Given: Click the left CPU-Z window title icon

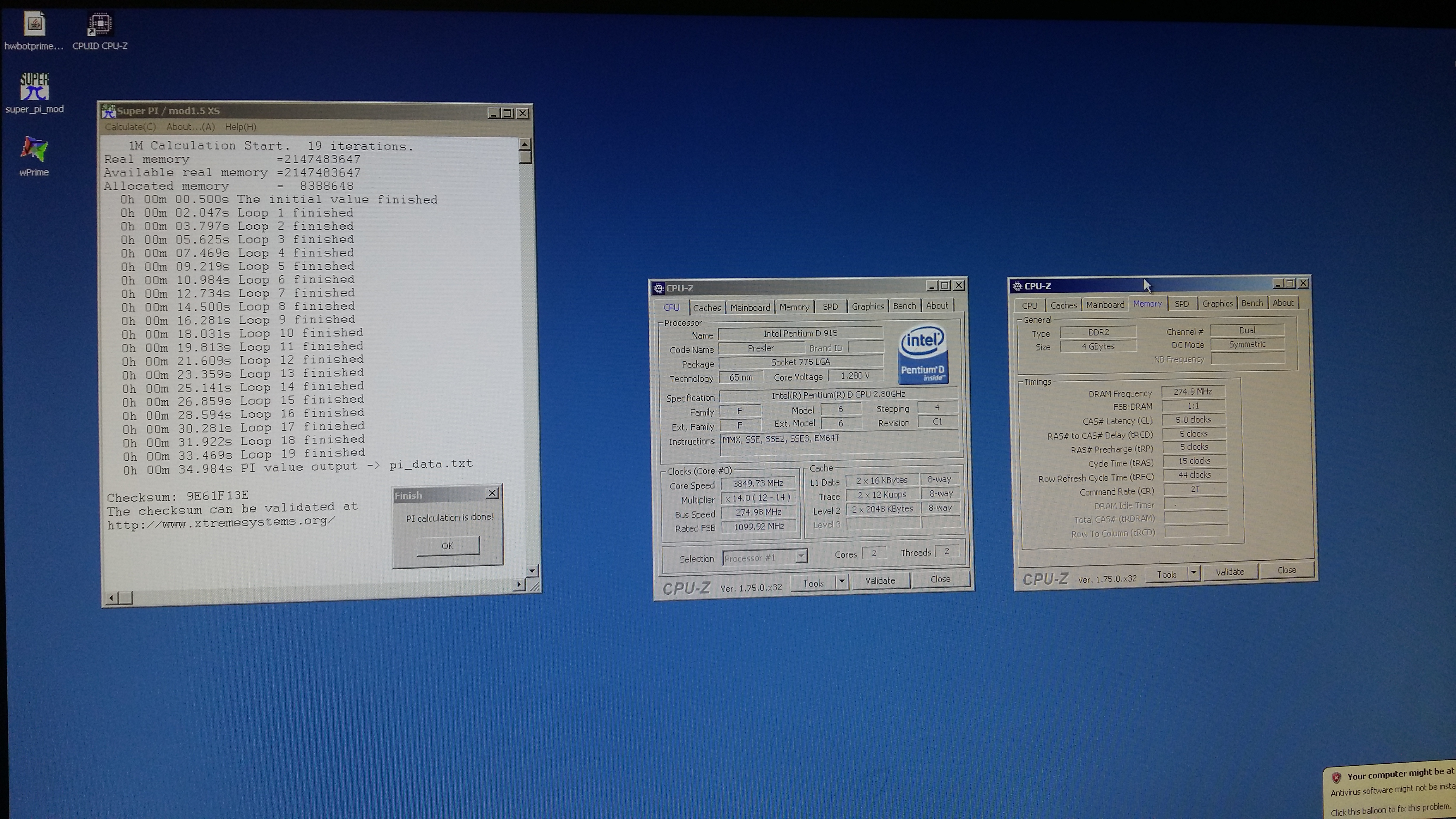Looking at the screenshot, I should tap(659, 288).
